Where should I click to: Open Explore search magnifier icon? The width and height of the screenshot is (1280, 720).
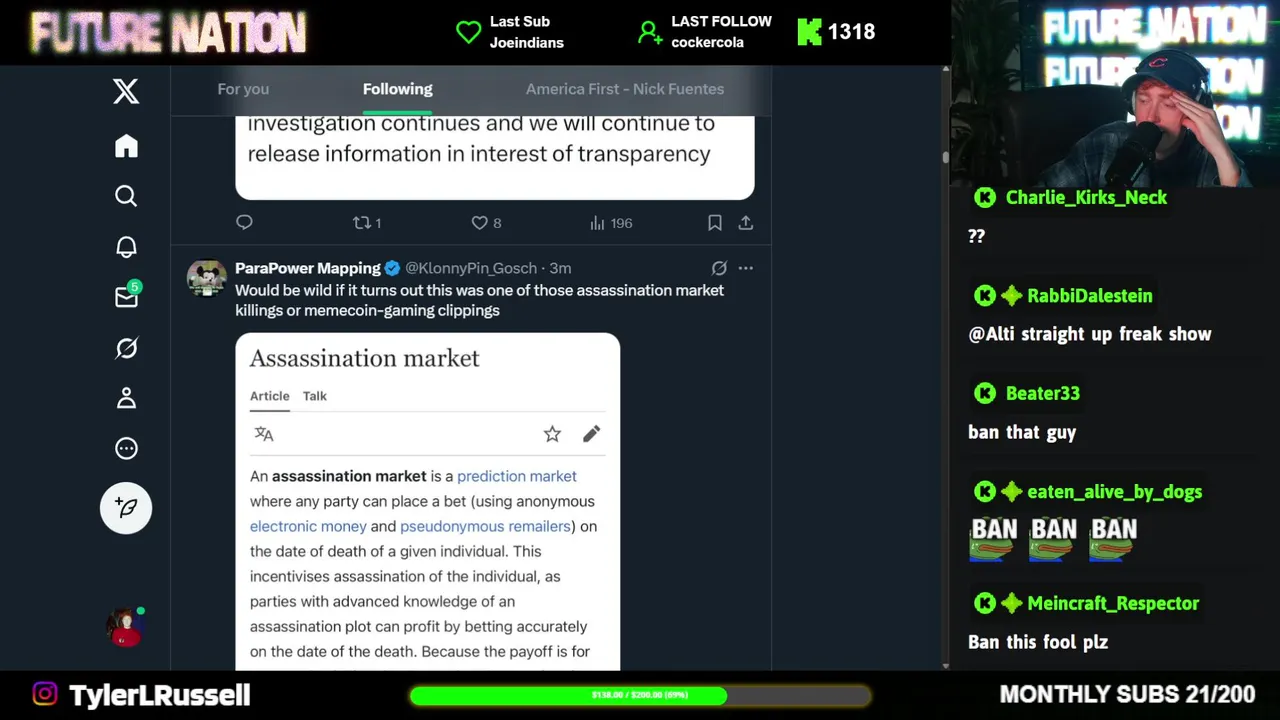pyautogui.click(x=126, y=196)
